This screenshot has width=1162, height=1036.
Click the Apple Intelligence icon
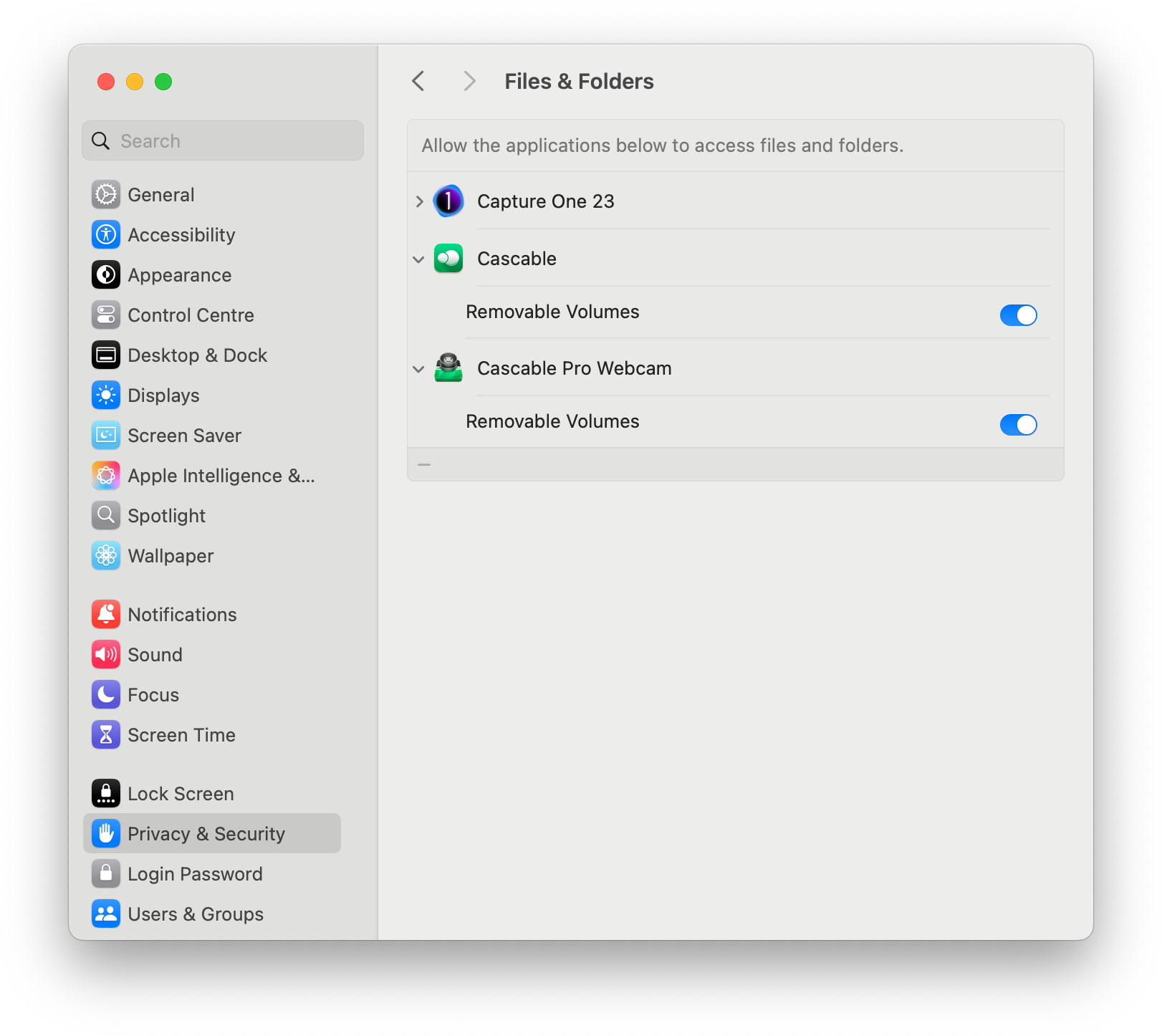click(106, 476)
